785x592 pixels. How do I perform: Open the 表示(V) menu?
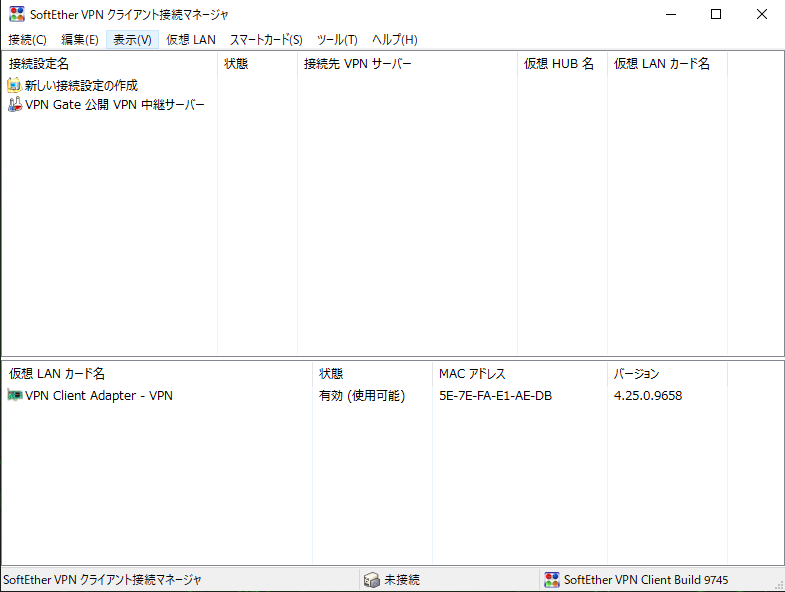pyautogui.click(x=132, y=40)
